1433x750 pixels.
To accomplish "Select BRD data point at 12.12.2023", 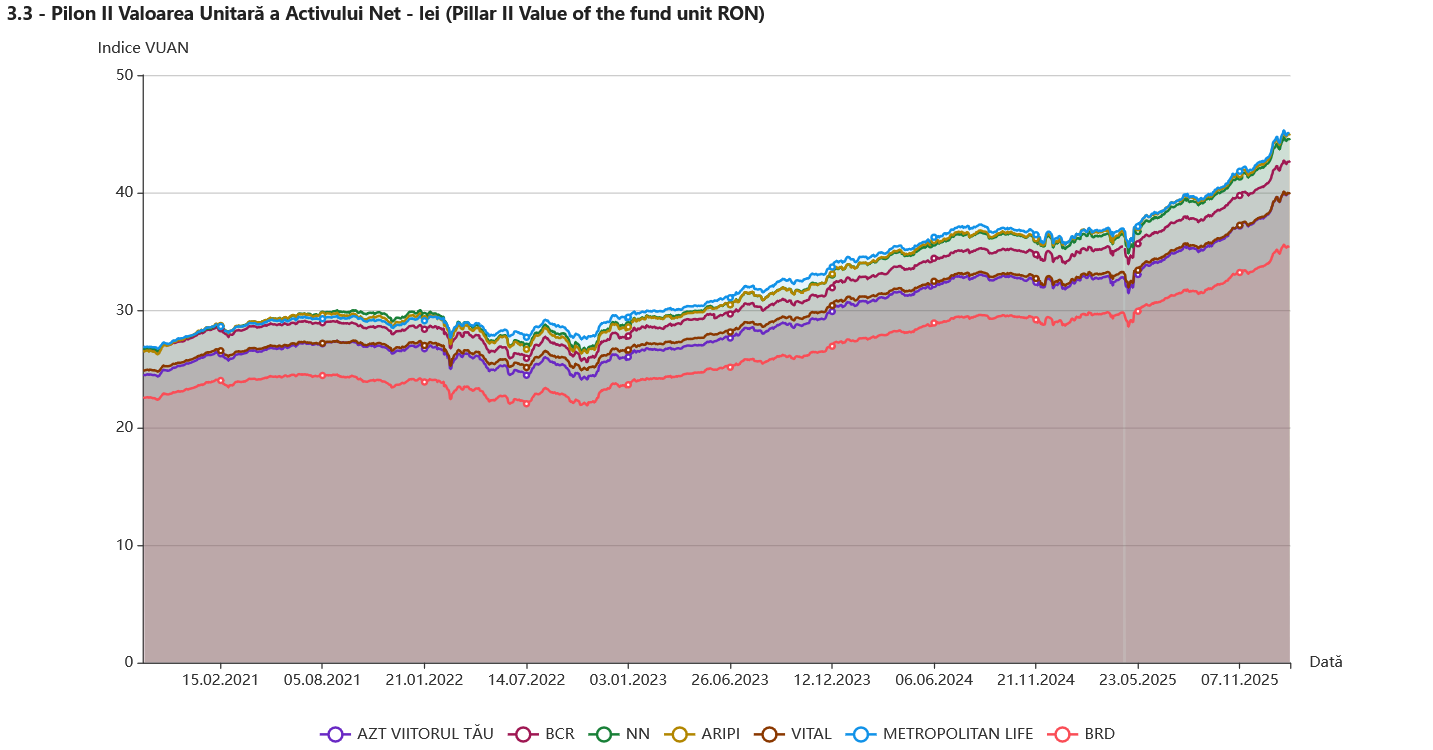I will click(832, 346).
